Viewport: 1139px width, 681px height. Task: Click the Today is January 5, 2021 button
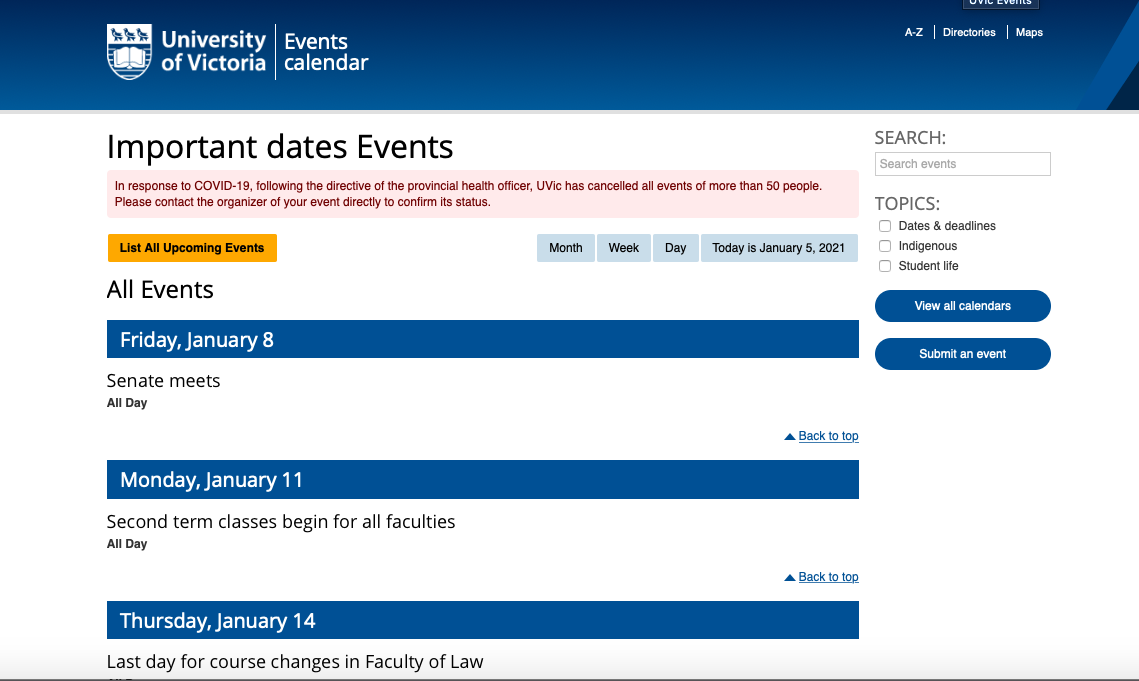click(x=779, y=248)
